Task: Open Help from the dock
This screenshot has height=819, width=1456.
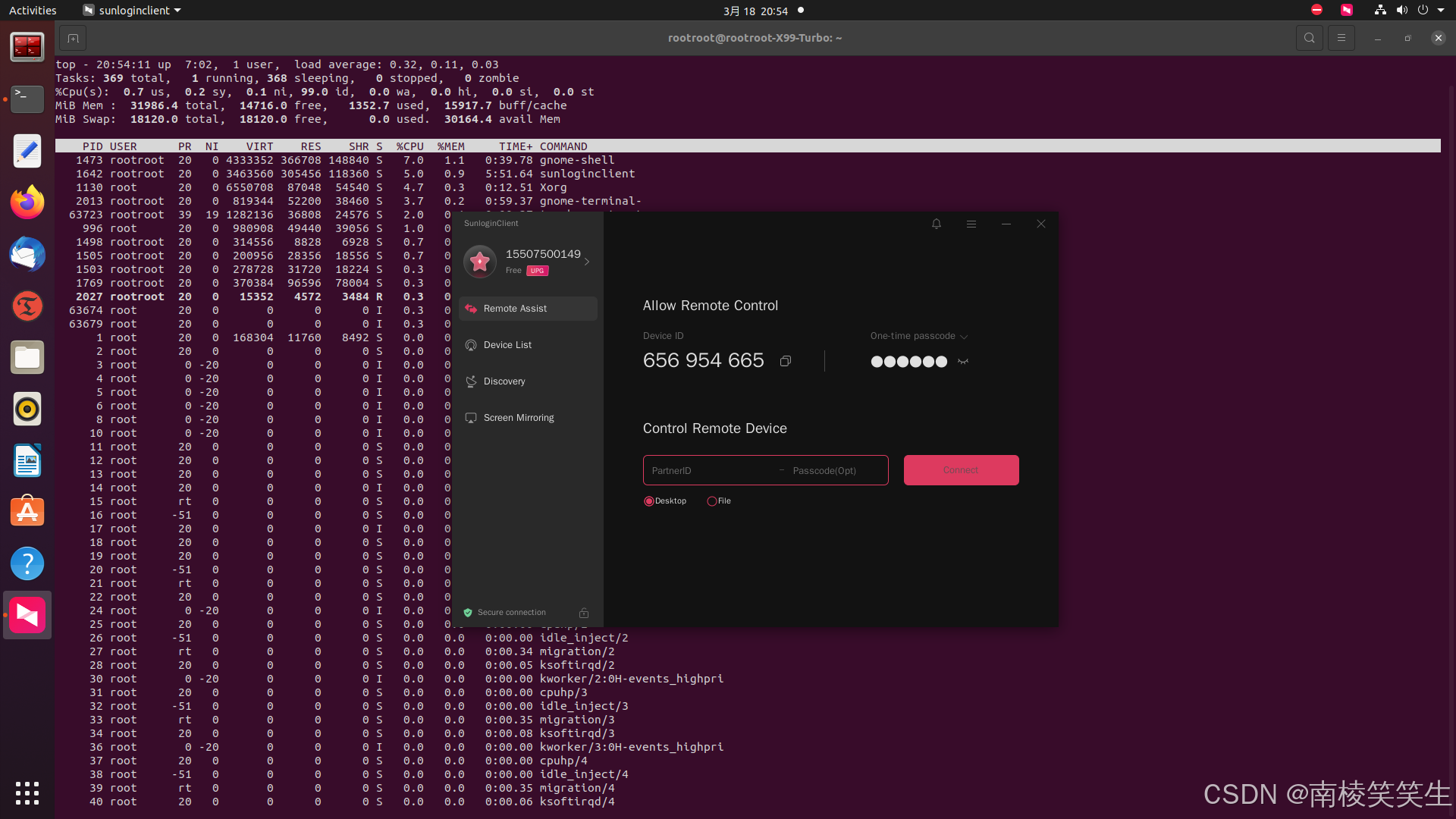Action: pyautogui.click(x=27, y=563)
